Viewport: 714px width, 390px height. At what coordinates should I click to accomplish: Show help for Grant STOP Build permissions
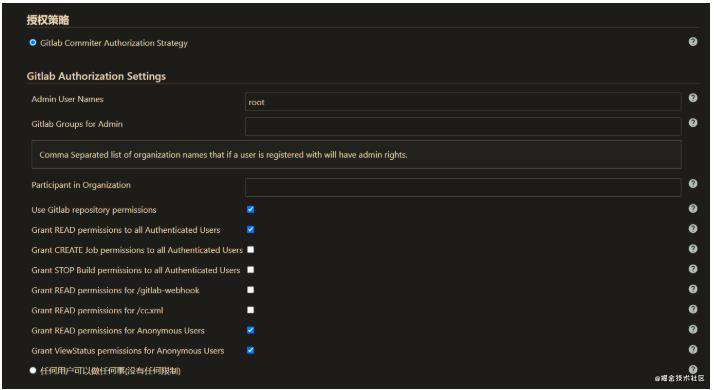(x=693, y=269)
